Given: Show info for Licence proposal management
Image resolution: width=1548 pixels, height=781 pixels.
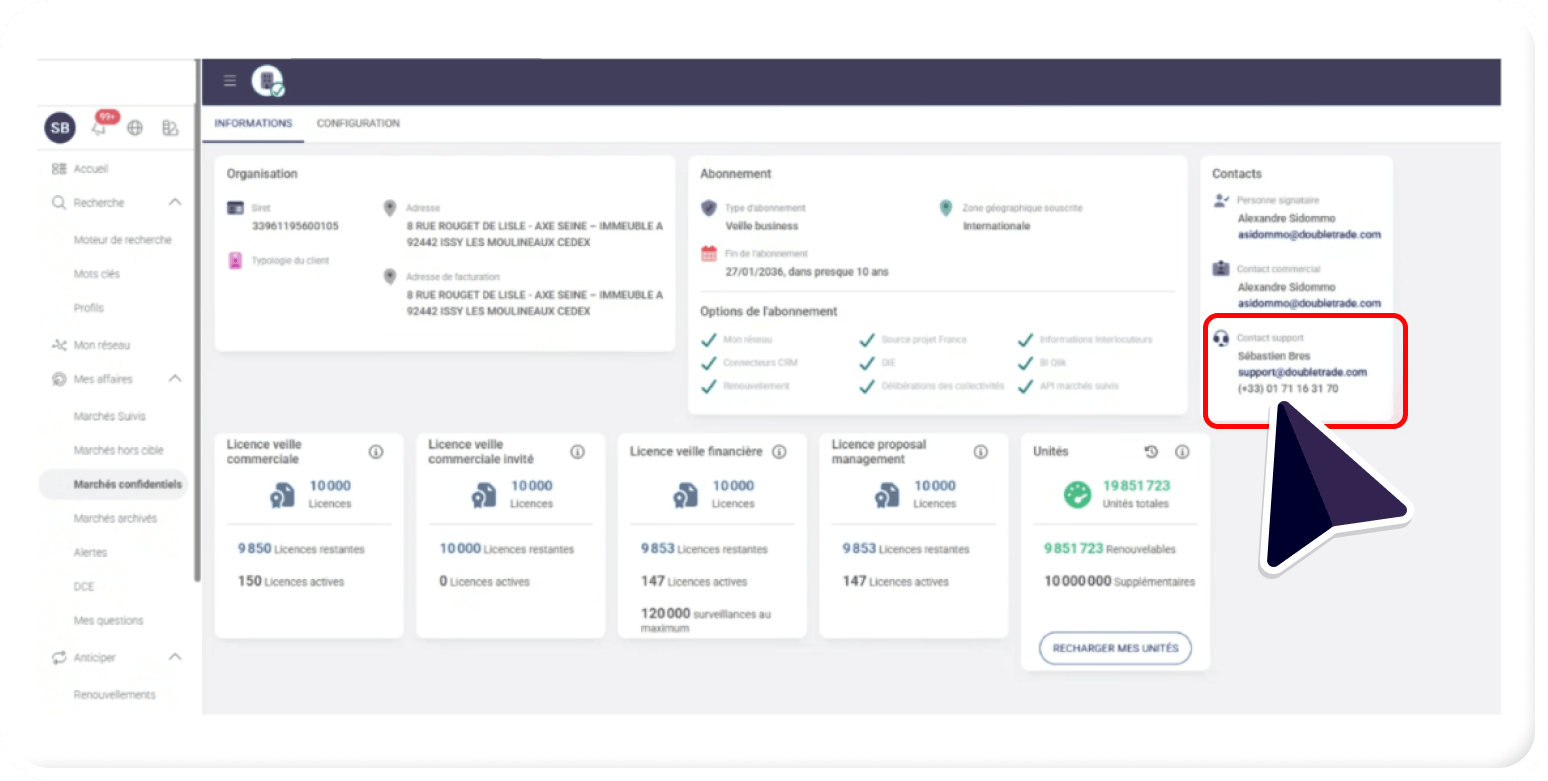Looking at the screenshot, I should 981,452.
